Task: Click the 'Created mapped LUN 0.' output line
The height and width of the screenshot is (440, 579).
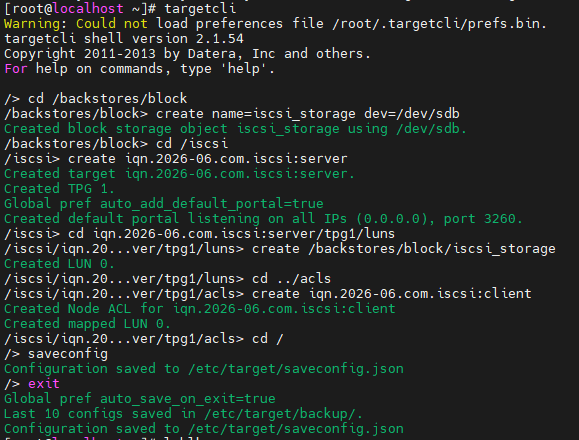Action: pos(88,324)
